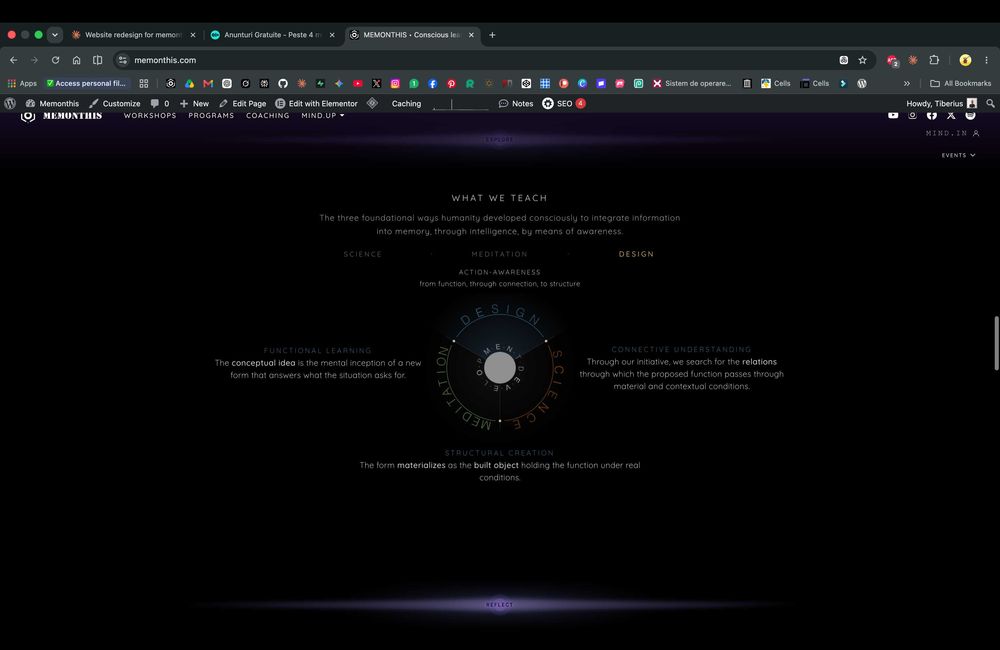Open the WordPress logo in admin bar

pyautogui.click(x=10, y=103)
